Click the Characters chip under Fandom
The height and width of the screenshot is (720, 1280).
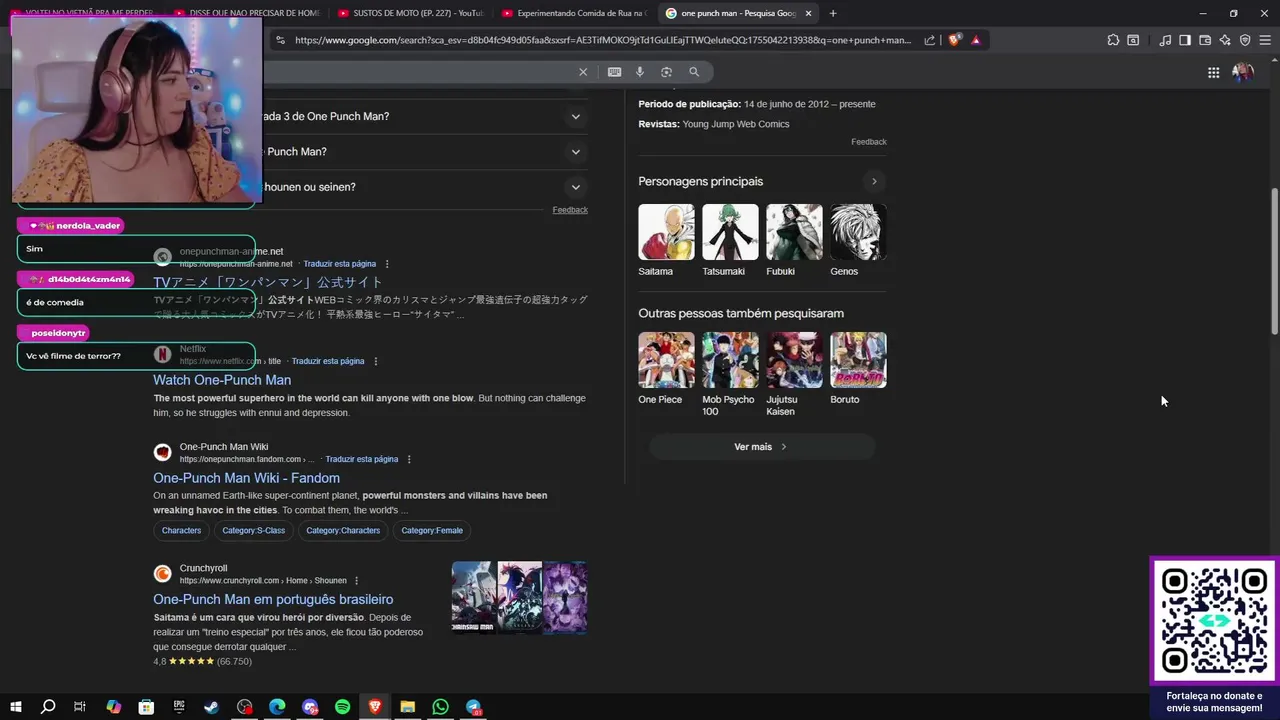[x=181, y=530]
